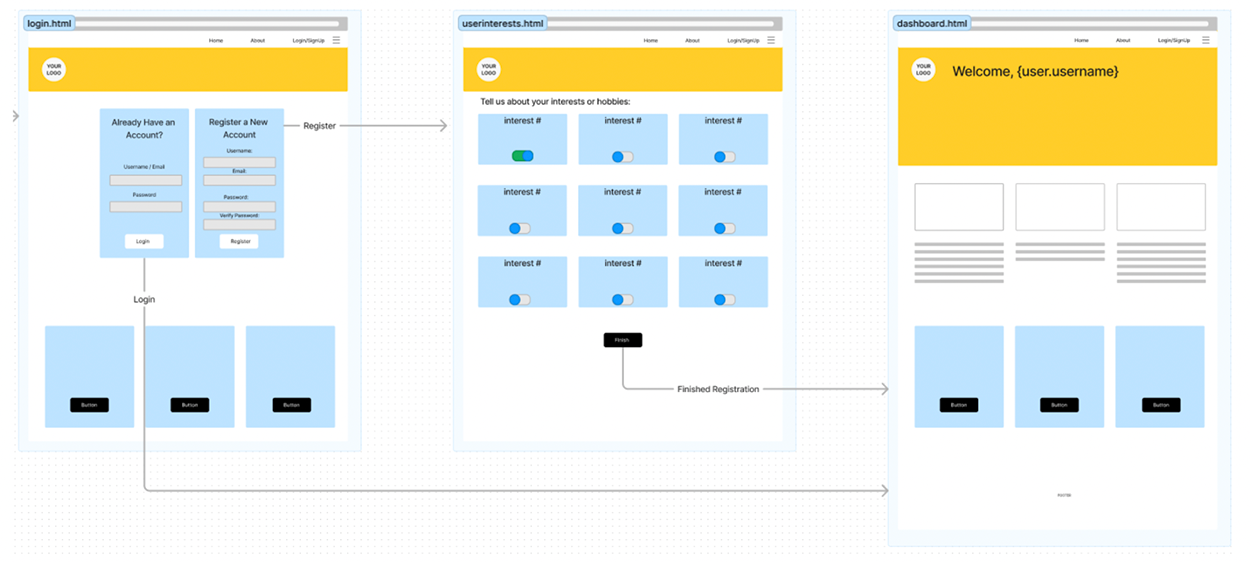Open the hamburger menu in dashboard.html
Image resolution: width=1250 pixels, height=562 pixels.
pyautogui.click(x=1206, y=40)
